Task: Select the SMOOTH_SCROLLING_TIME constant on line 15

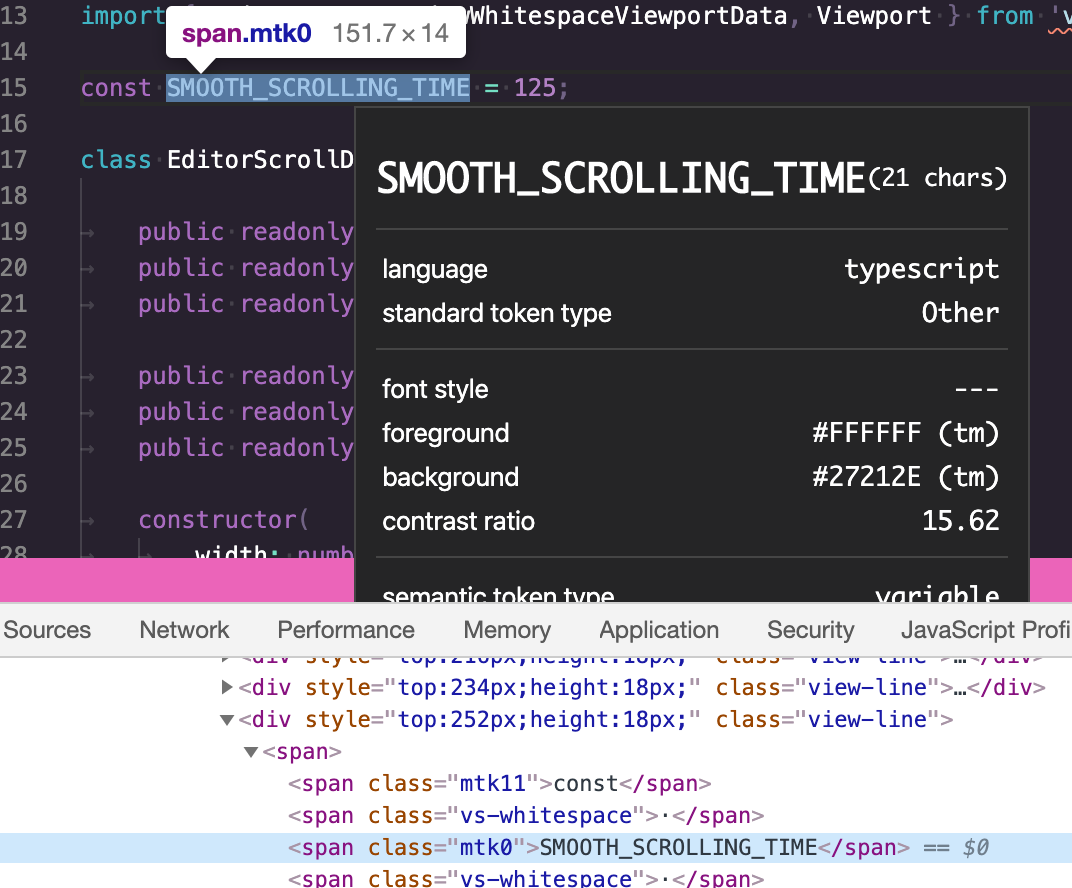Action: pos(317,88)
